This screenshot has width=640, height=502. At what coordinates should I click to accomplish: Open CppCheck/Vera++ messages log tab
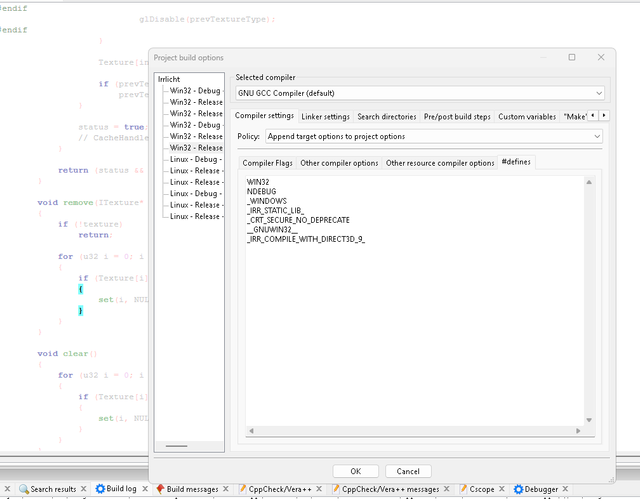(x=390, y=489)
